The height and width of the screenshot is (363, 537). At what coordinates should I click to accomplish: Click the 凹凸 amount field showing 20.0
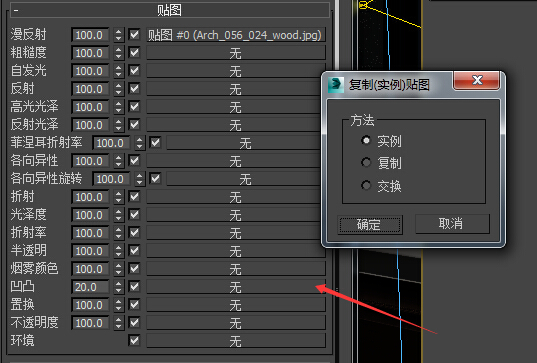point(91,287)
